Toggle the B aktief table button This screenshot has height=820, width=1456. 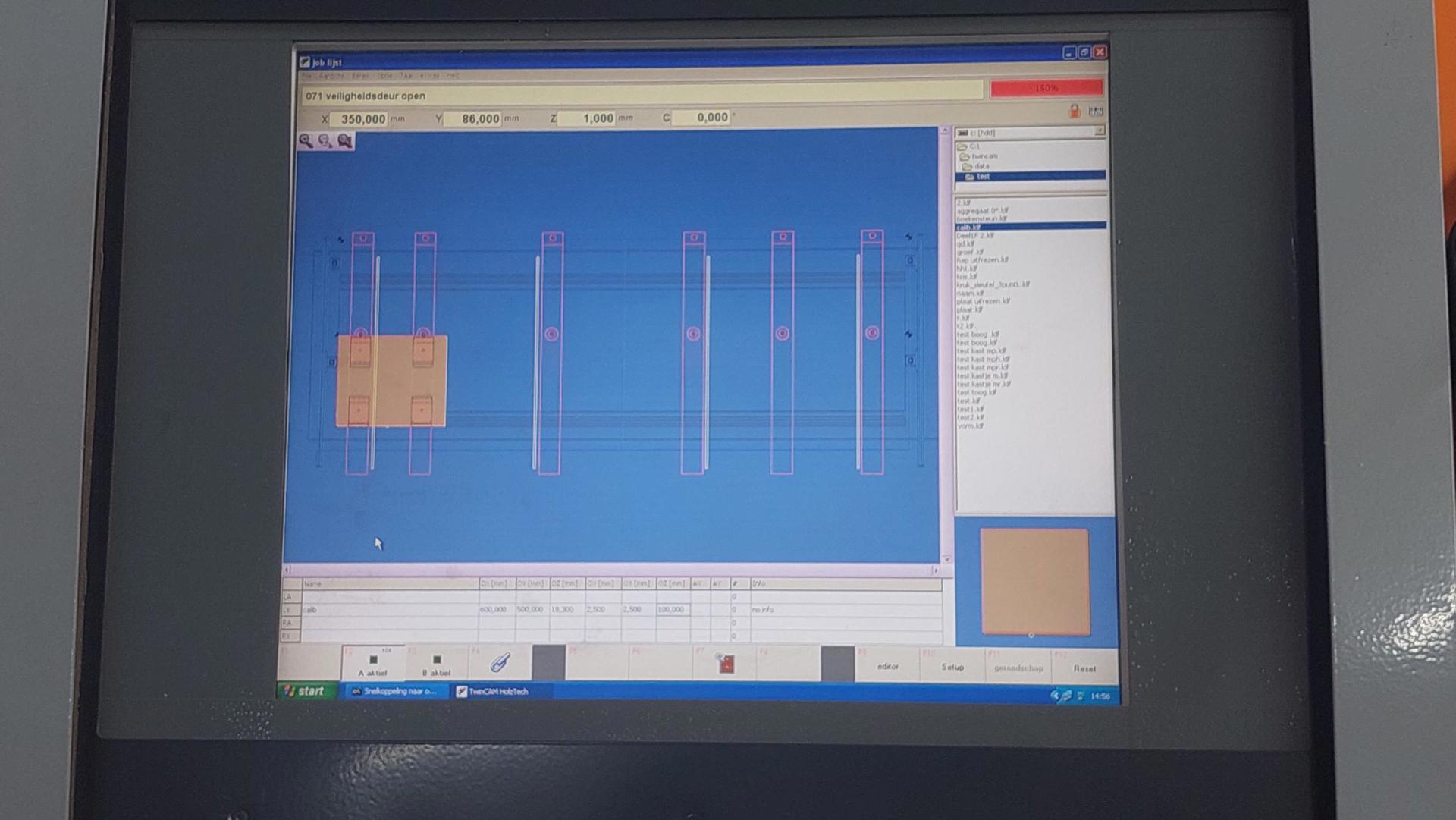(x=436, y=664)
